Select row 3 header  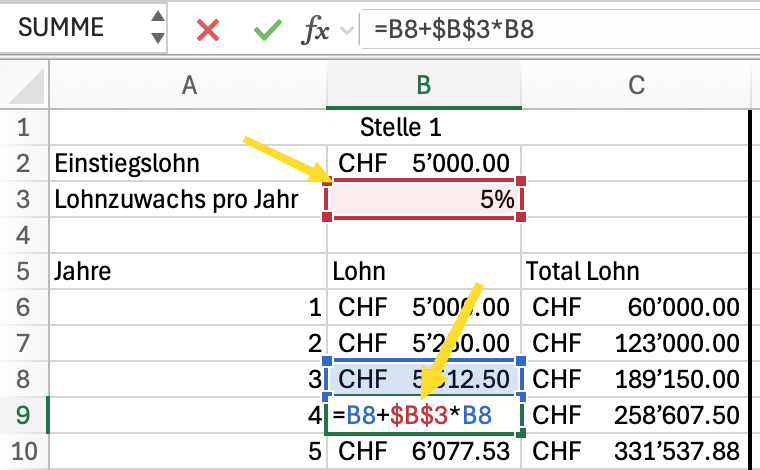point(24,199)
